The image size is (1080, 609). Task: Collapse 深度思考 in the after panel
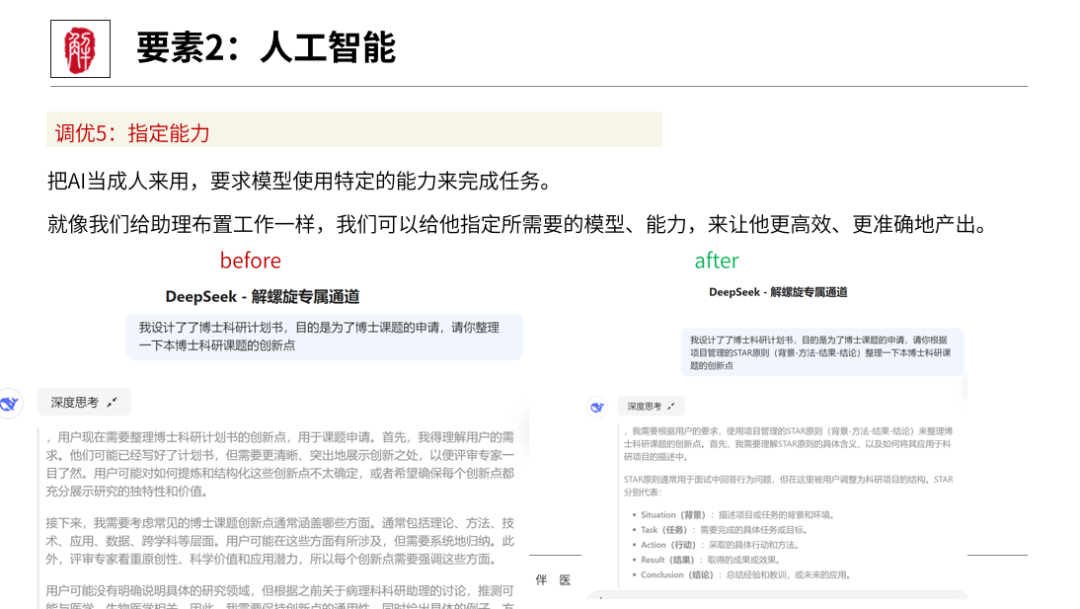(x=650, y=406)
